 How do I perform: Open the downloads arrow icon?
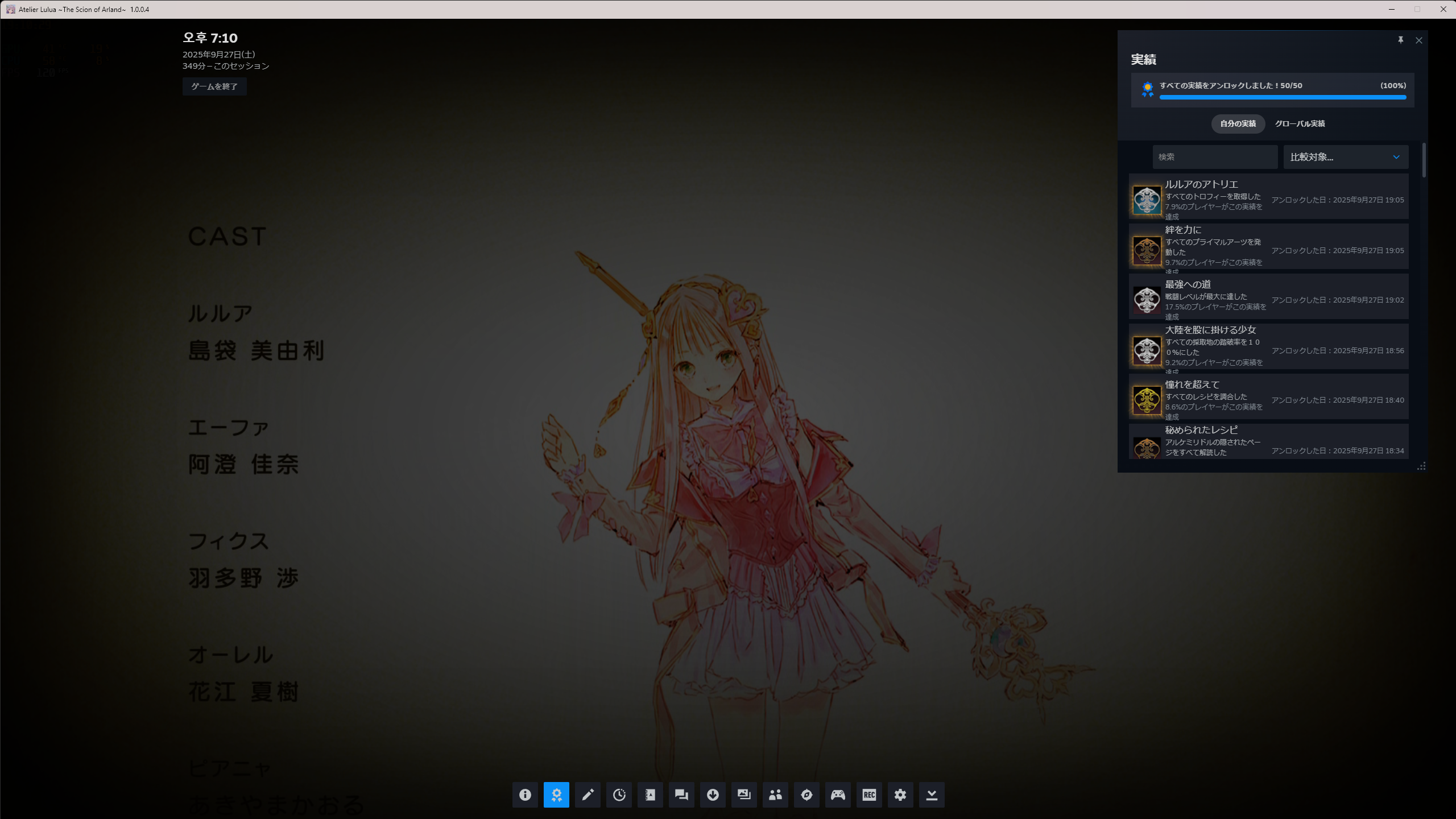click(713, 795)
